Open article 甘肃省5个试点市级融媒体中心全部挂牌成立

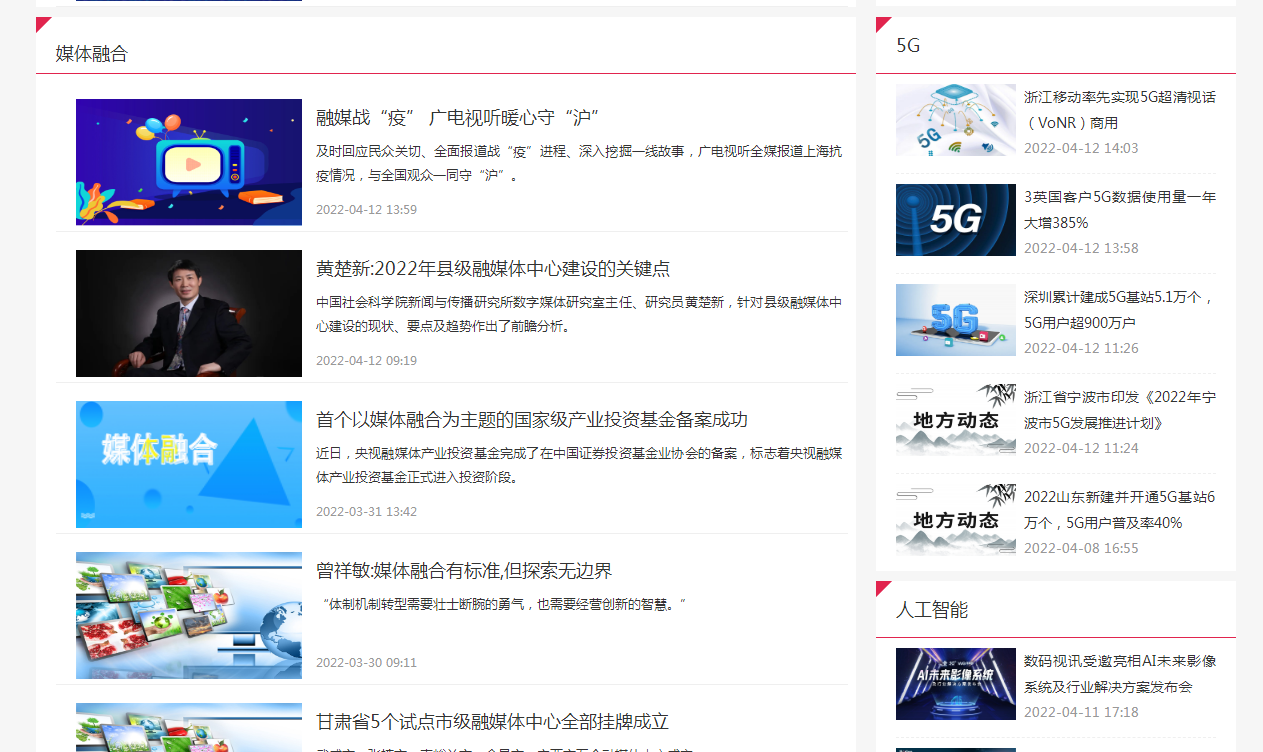tap(492, 721)
